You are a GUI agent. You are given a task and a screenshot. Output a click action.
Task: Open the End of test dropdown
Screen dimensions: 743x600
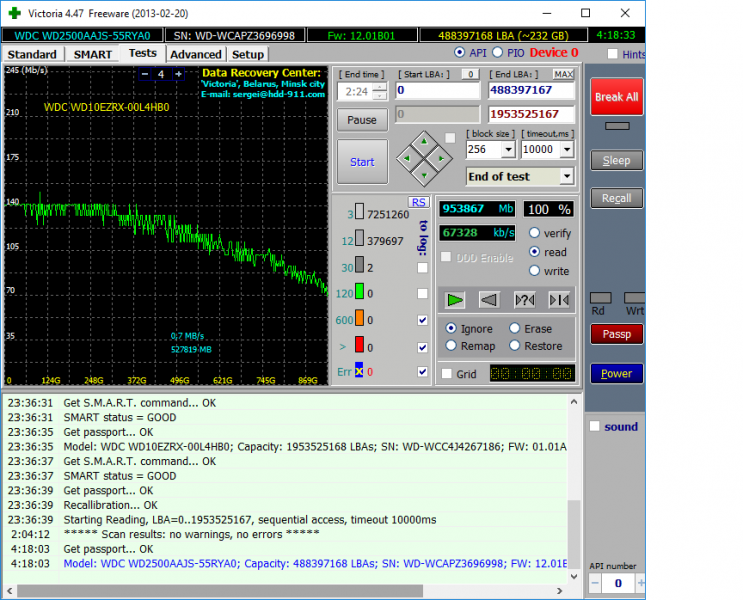pos(567,176)
